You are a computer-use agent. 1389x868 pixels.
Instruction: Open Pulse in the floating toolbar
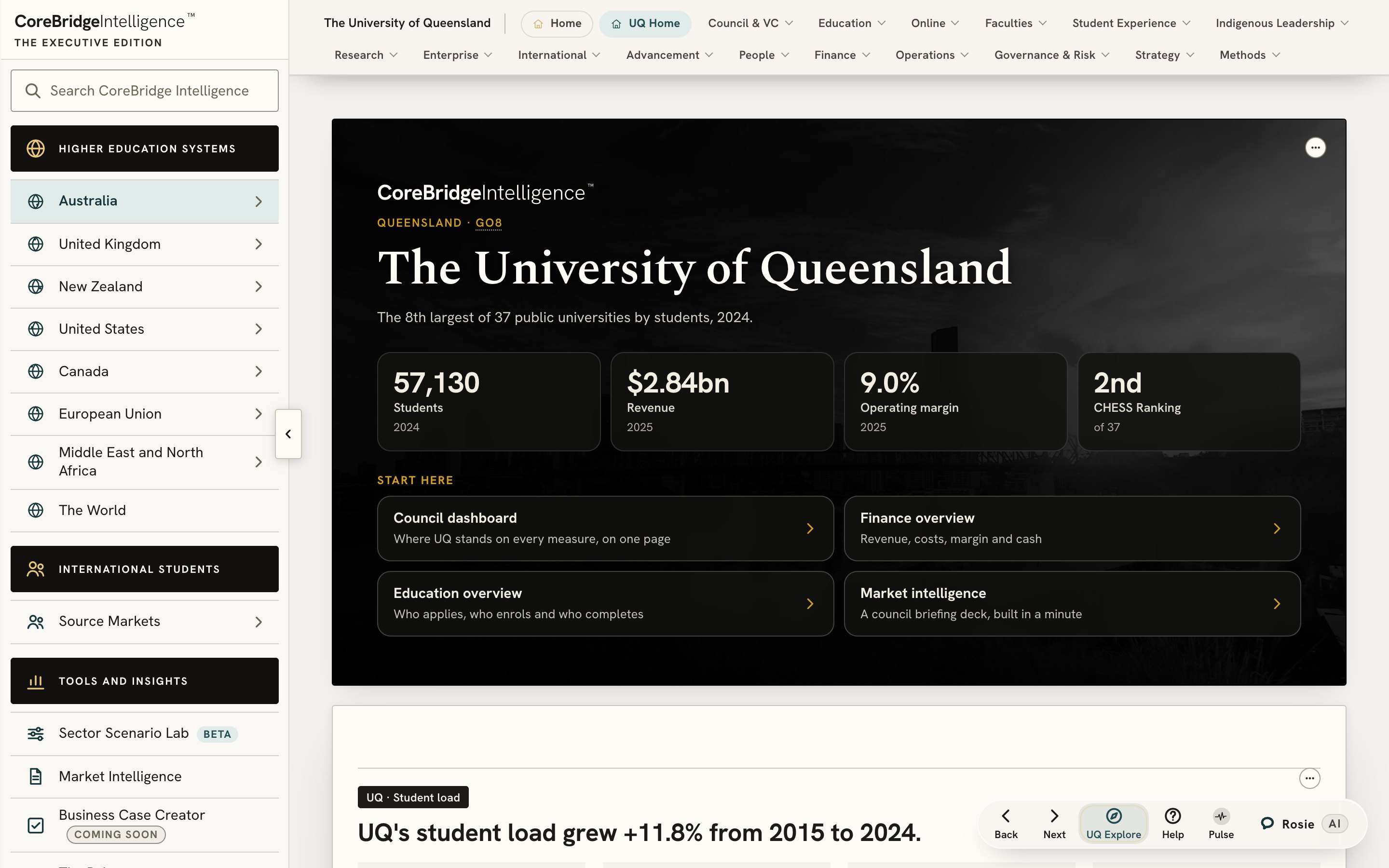[x=1221, y=824]
